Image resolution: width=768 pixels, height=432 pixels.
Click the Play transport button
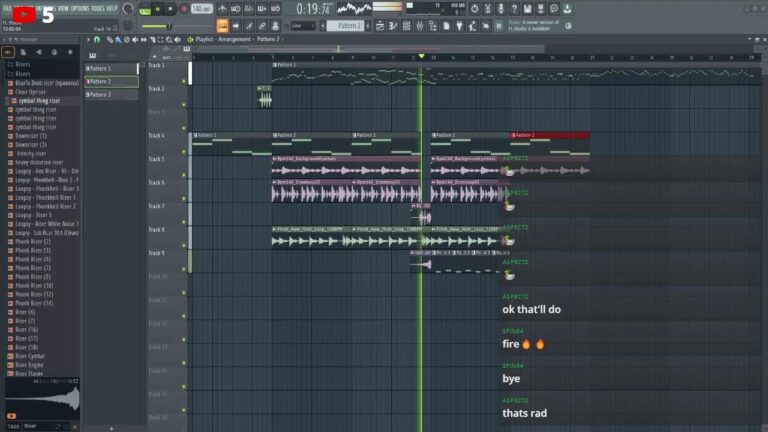(x=158, y=9)
